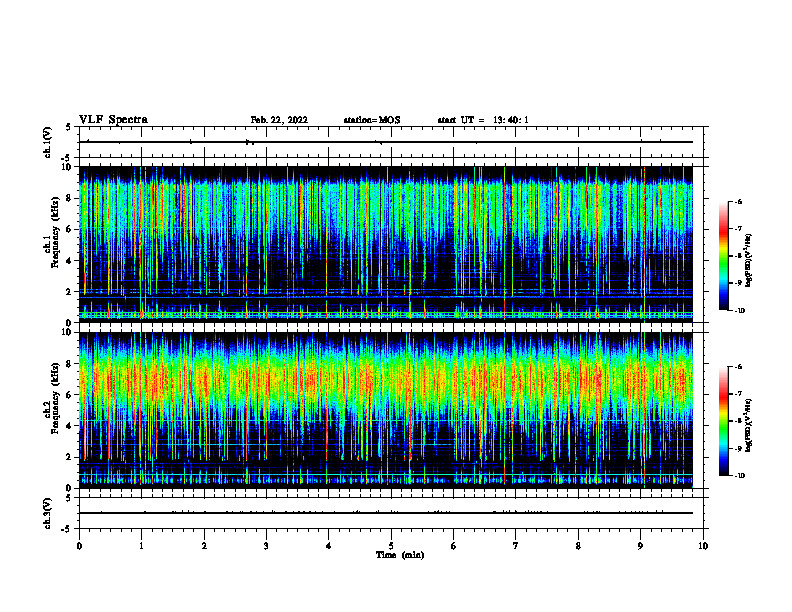This screenshot has width=792, height=612.
Task: Click the ch.1 voltage waveform trace
Action: (x=385, y=142)
